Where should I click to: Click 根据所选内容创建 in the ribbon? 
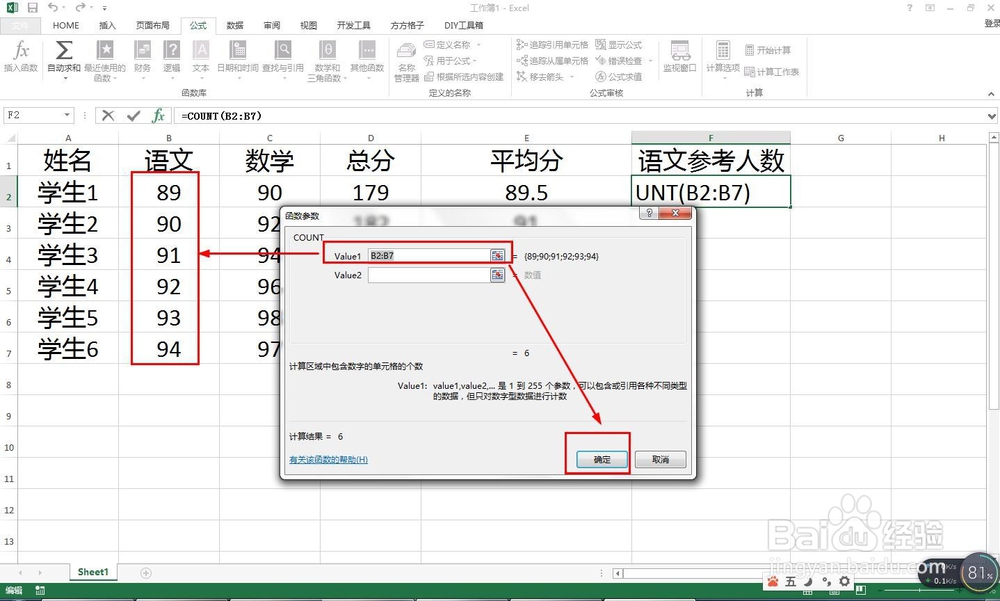(464, 77)
